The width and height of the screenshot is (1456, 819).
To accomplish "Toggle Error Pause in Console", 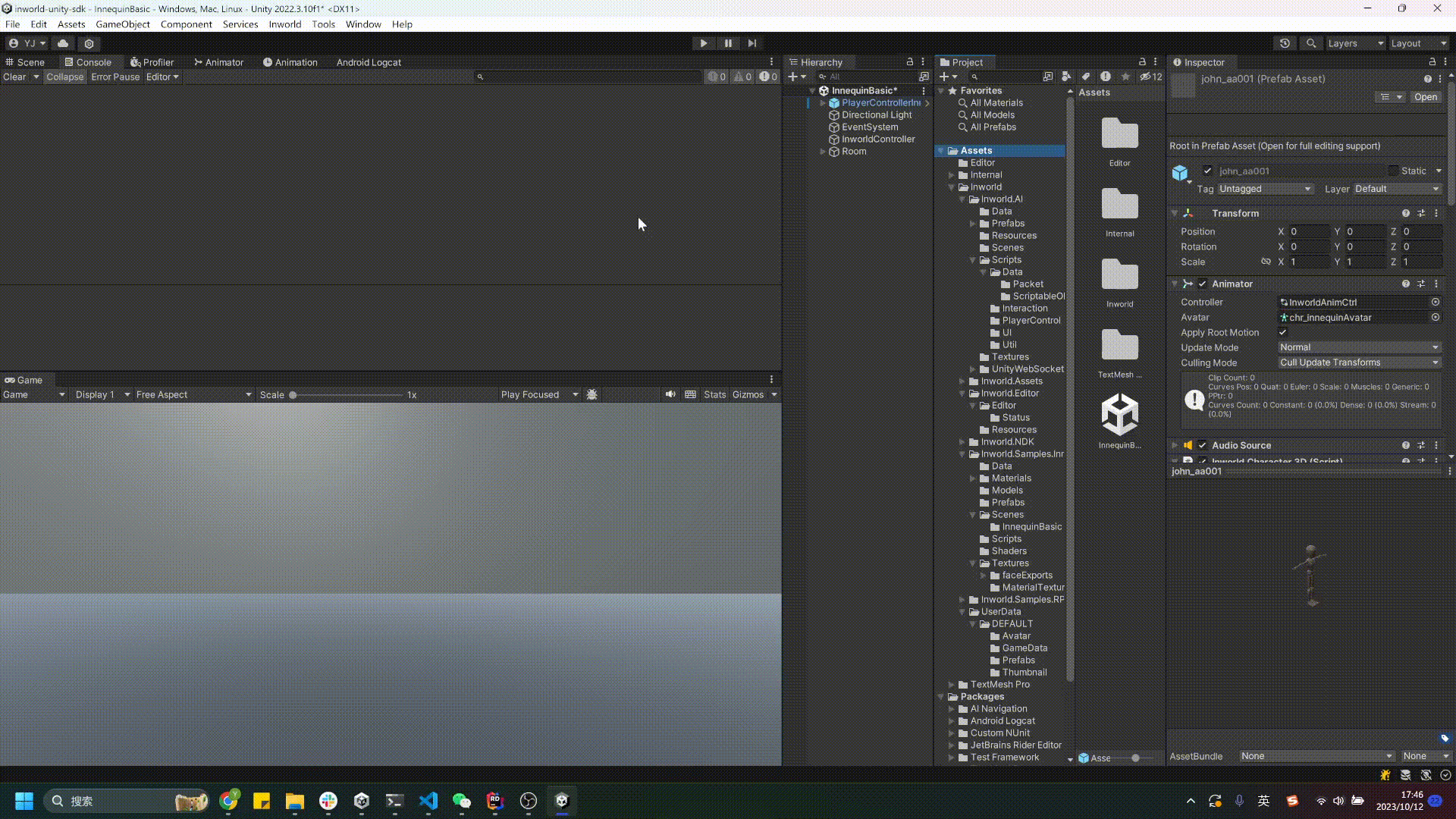I will pyautogui.click(x=115, y=77).
